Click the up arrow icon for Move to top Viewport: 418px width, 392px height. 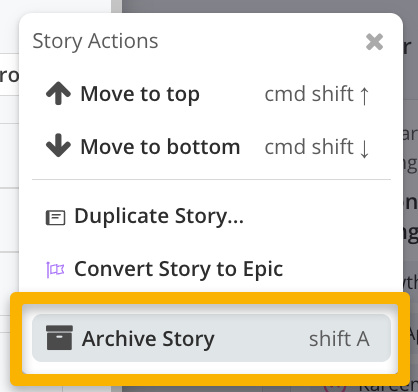pos(58,93)
